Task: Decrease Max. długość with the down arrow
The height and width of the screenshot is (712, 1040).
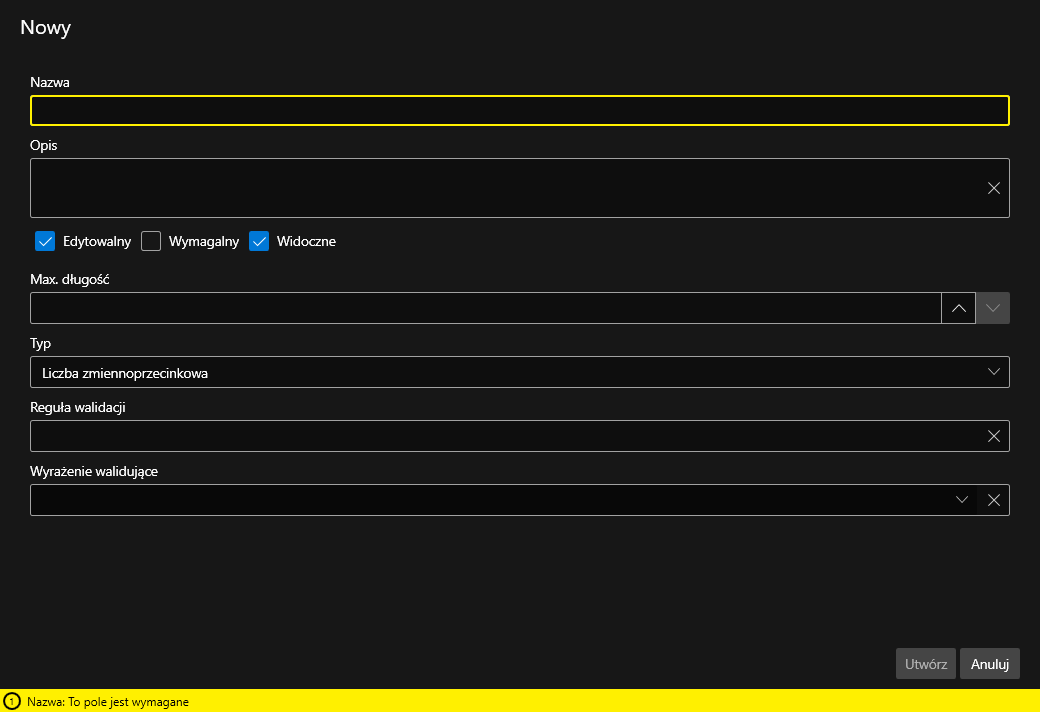Action: pyautogui.click(x=993, y=308)
